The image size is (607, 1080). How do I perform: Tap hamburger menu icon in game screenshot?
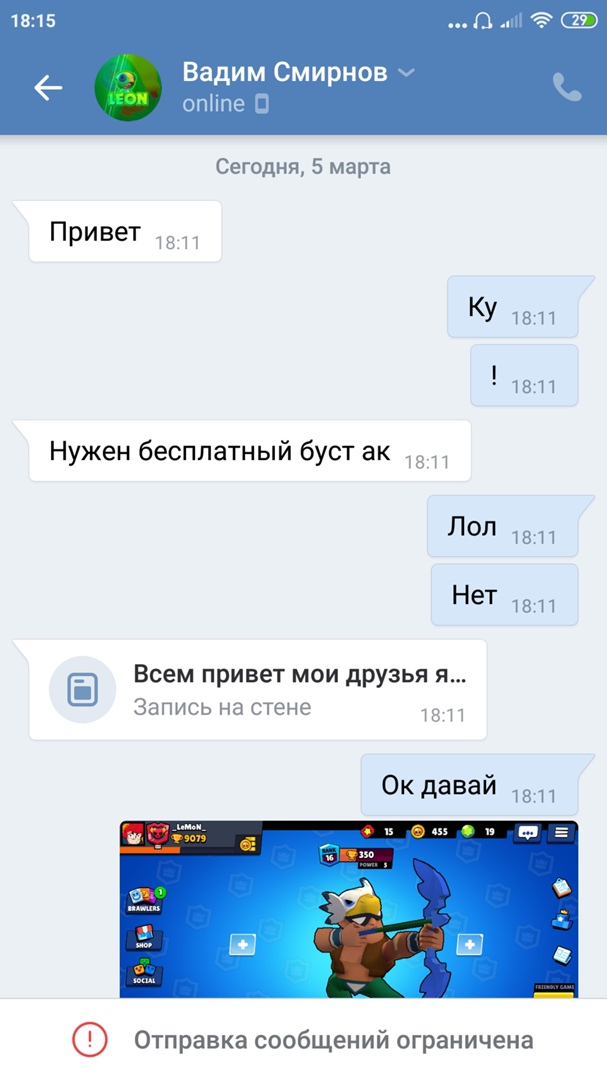tap(561, 832)
